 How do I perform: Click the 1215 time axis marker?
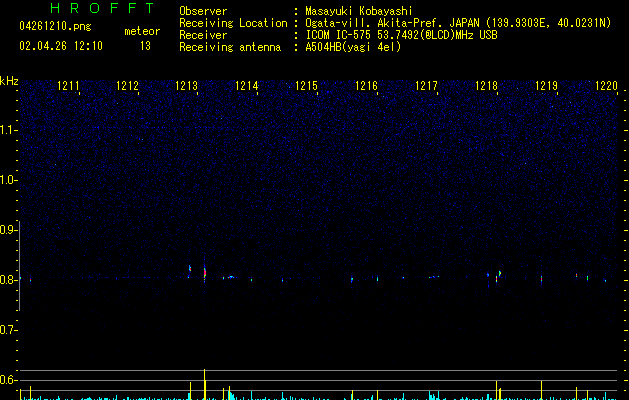[306, 86]
